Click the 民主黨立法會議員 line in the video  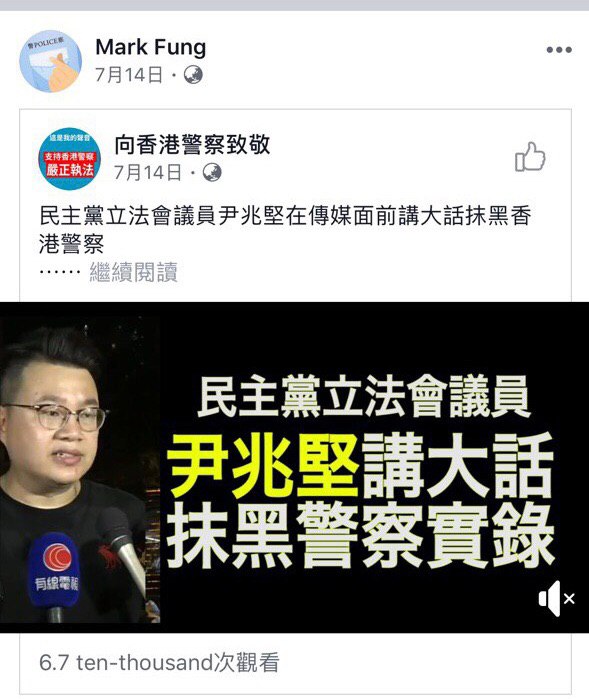[x=364, y=396]
